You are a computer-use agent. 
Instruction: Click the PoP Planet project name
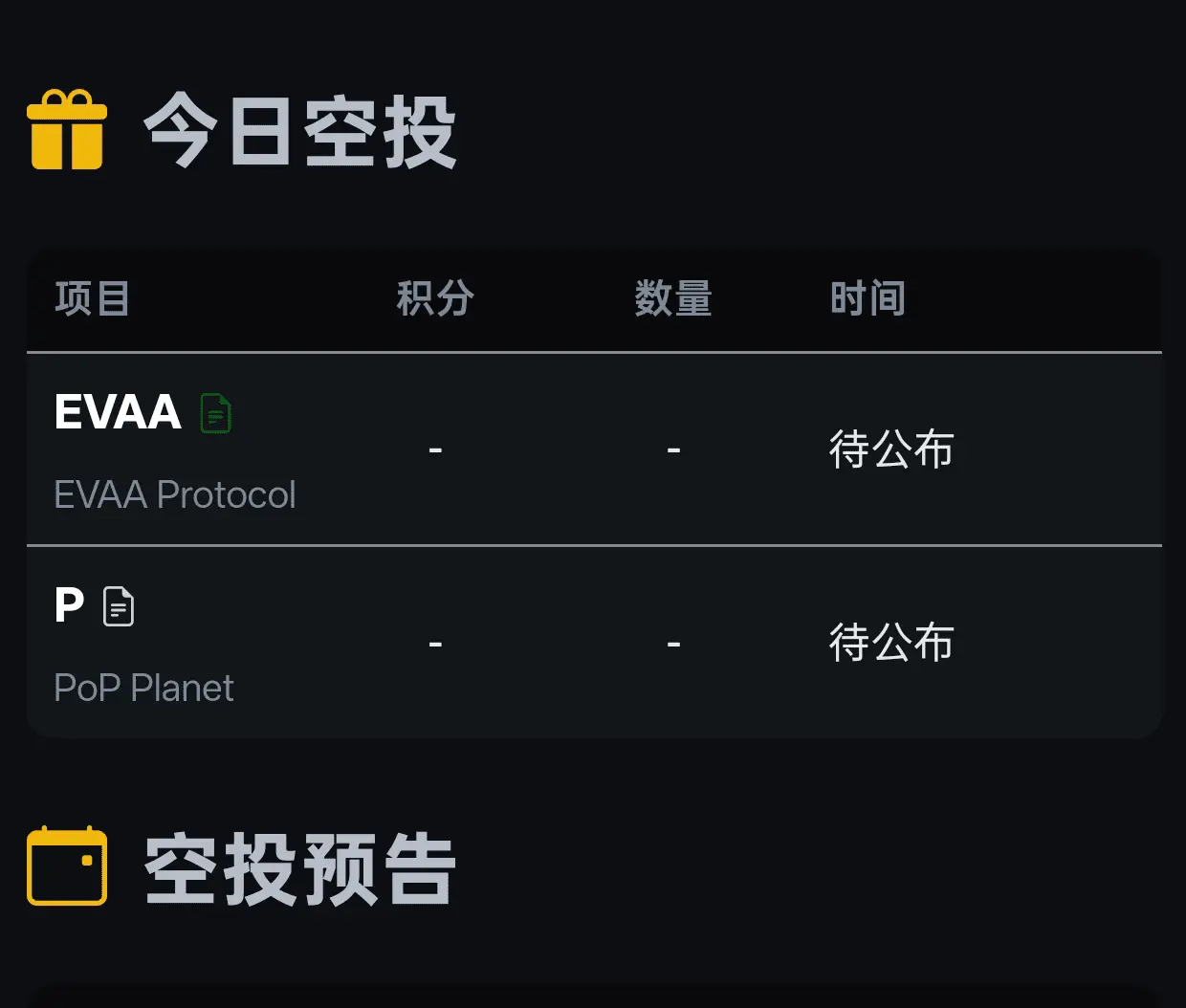pyautogui.click(x=143, y=688)
